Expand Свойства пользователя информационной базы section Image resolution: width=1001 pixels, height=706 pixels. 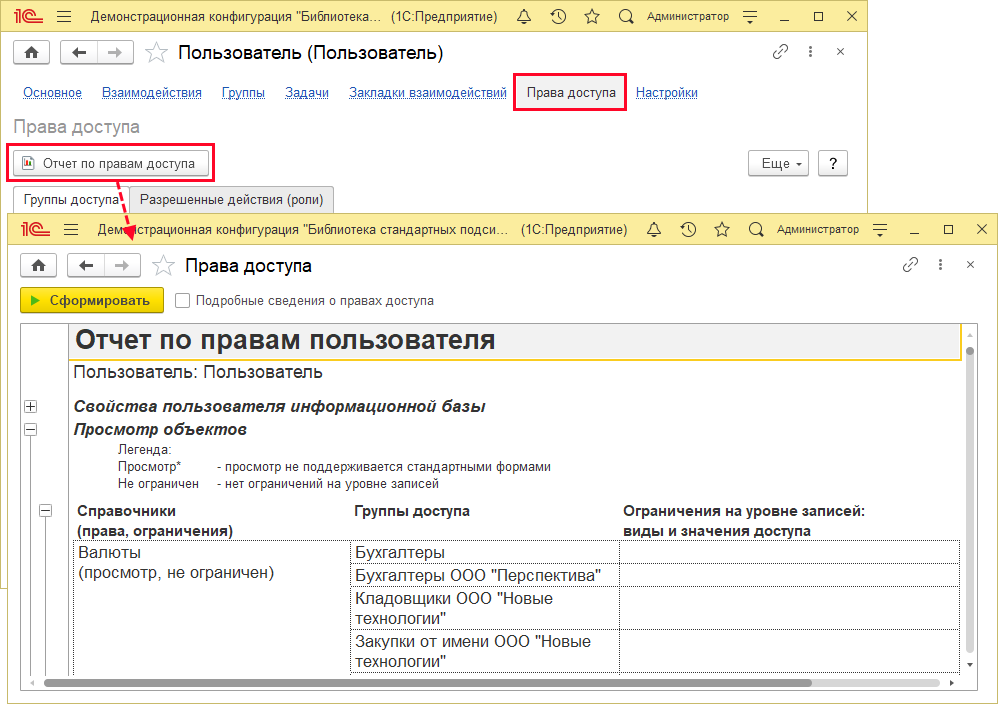coord(30,407)
